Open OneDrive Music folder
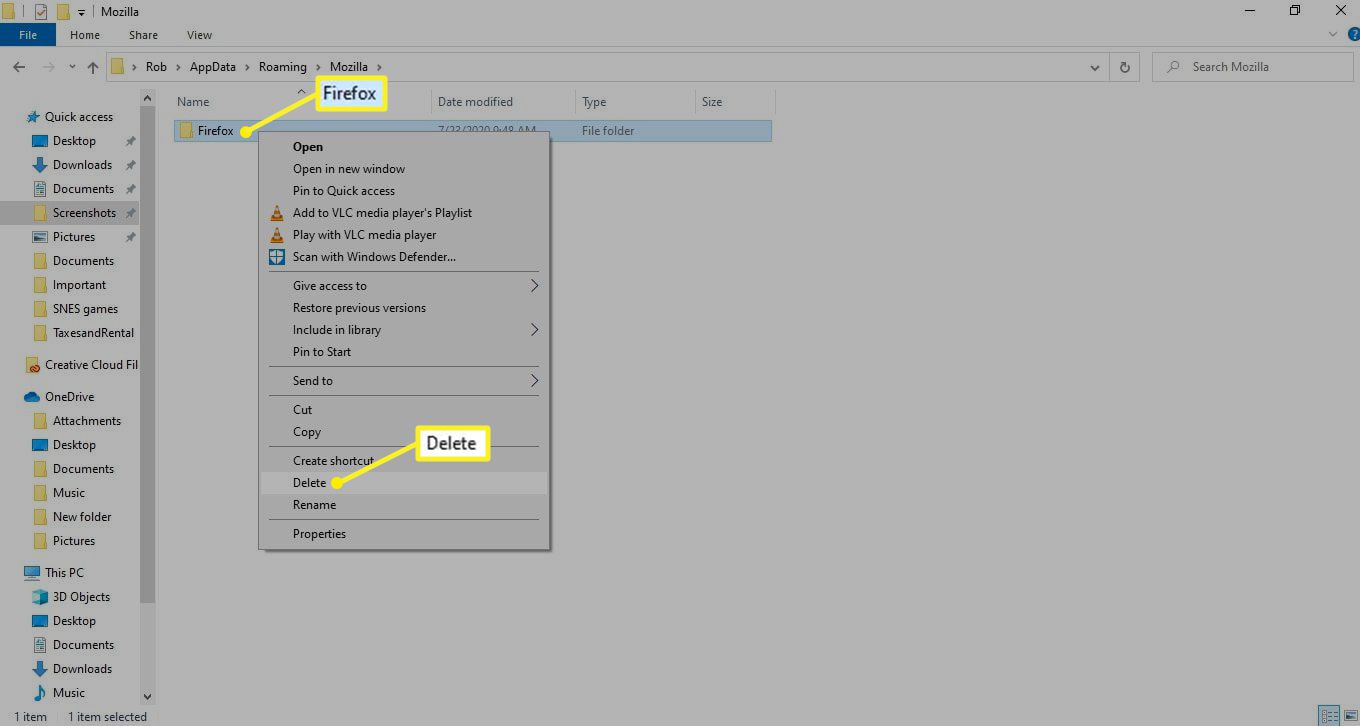This screenshot has height=726, width=1360. (x=69, y=493)
